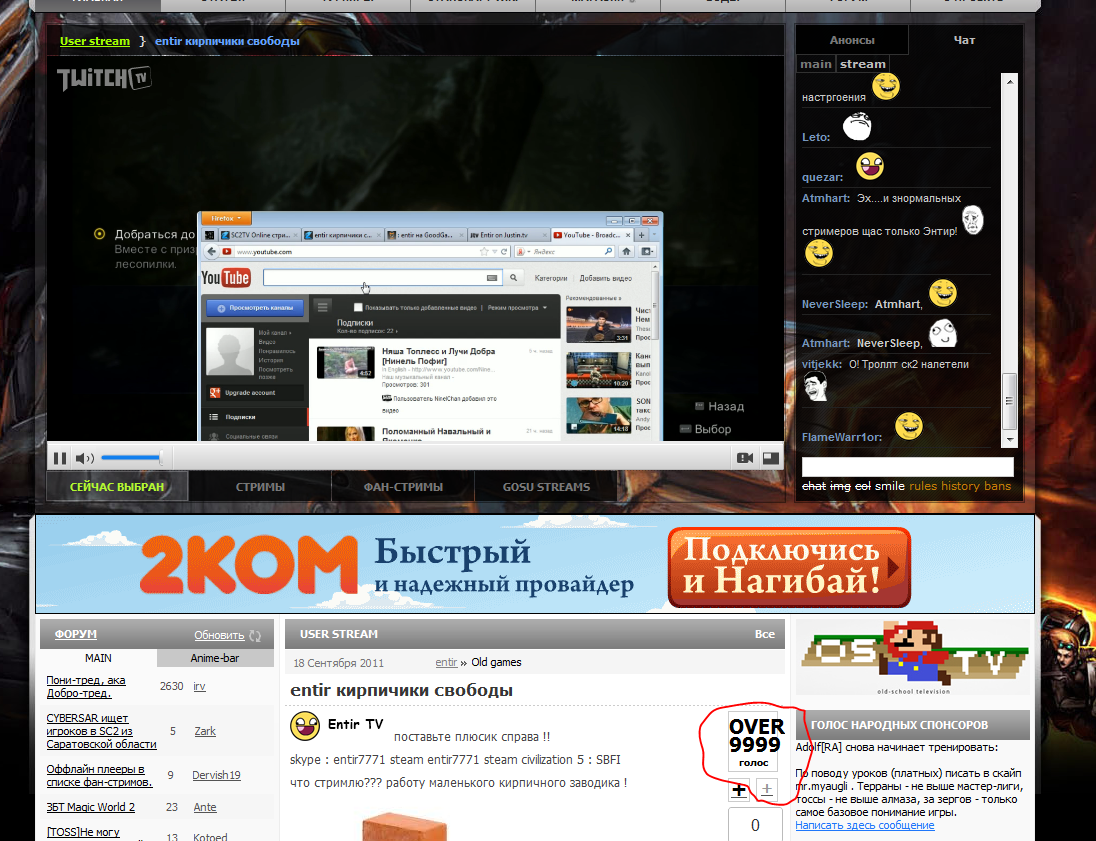This screenshot has width=1096, height=841.
Task: Open the Оффлайн плееры thread
Action: (99, 775)
